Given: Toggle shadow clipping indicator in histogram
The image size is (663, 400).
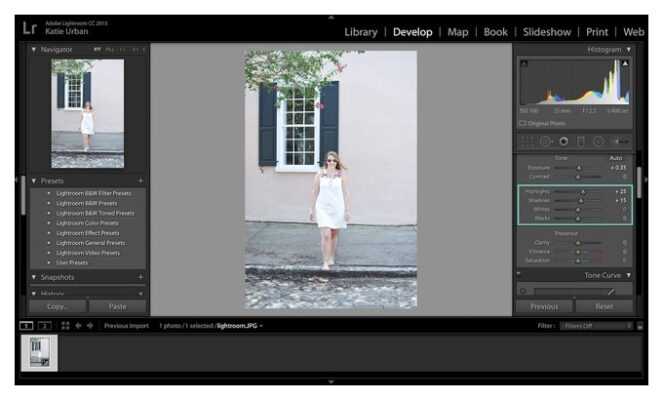Looking at the screenshot, I should tap(524, 63).
